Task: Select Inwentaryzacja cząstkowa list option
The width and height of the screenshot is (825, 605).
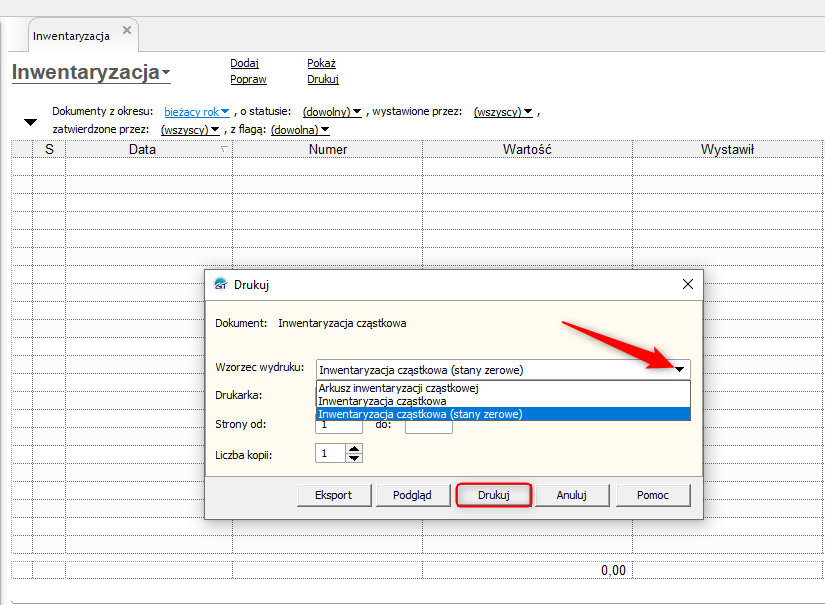Action: [x=503, y=401]
